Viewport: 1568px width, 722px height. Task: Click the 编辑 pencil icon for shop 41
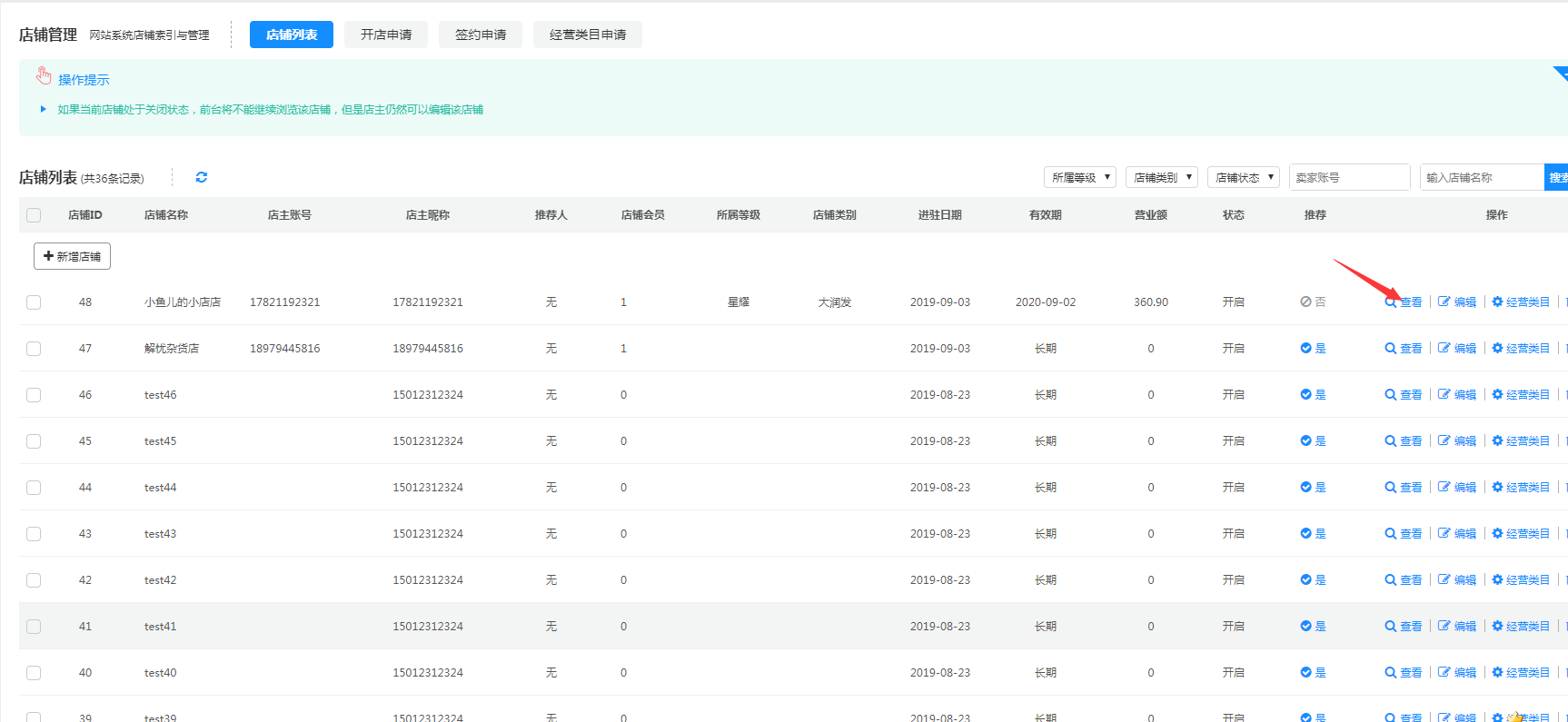click(x=1444, y=627)
